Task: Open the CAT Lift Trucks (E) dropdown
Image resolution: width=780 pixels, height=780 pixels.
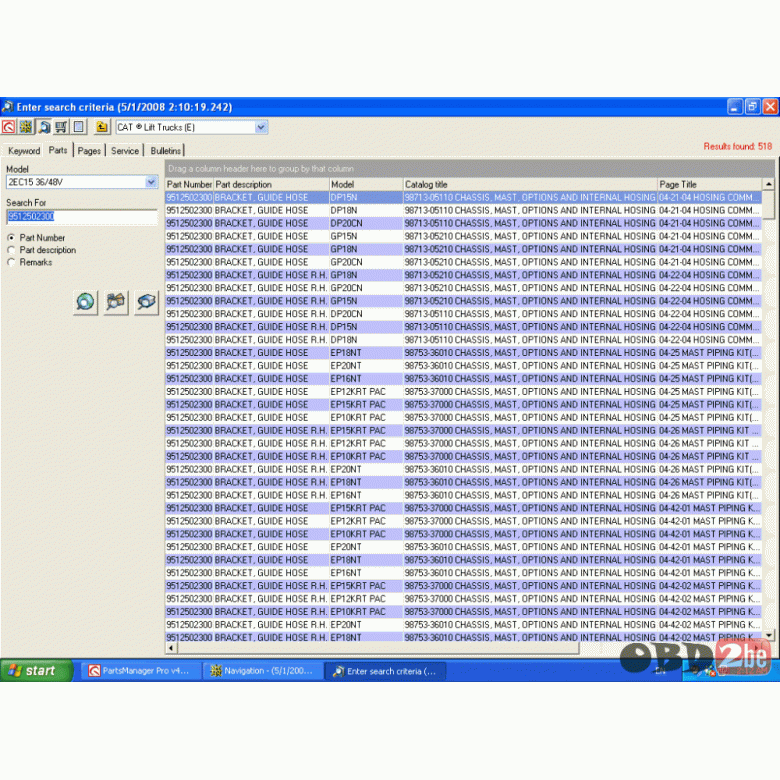Action: point(261,127)
